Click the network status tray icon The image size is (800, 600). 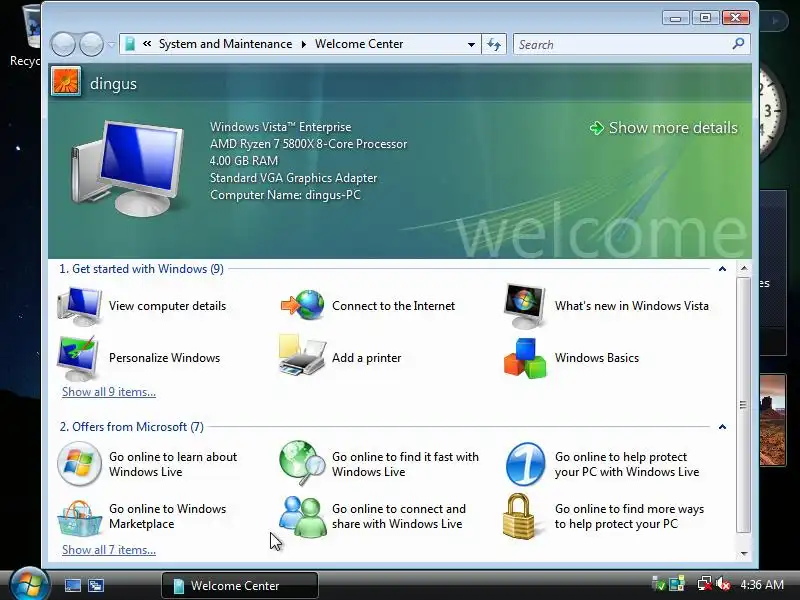coord(705,584)
